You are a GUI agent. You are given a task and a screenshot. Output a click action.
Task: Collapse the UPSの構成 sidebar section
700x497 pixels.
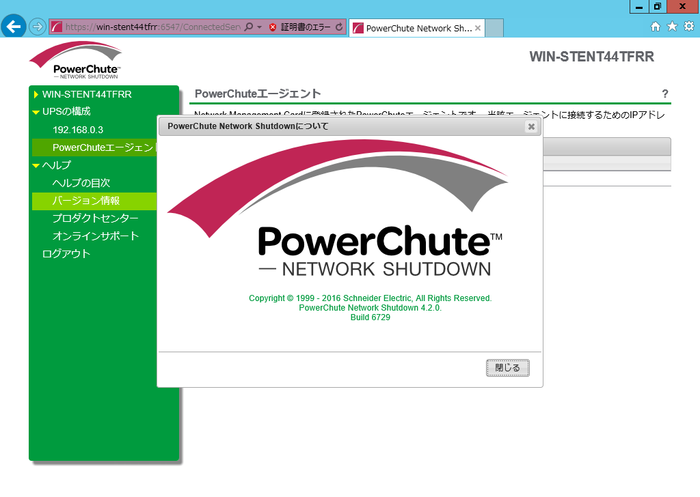tap(36, 112)
